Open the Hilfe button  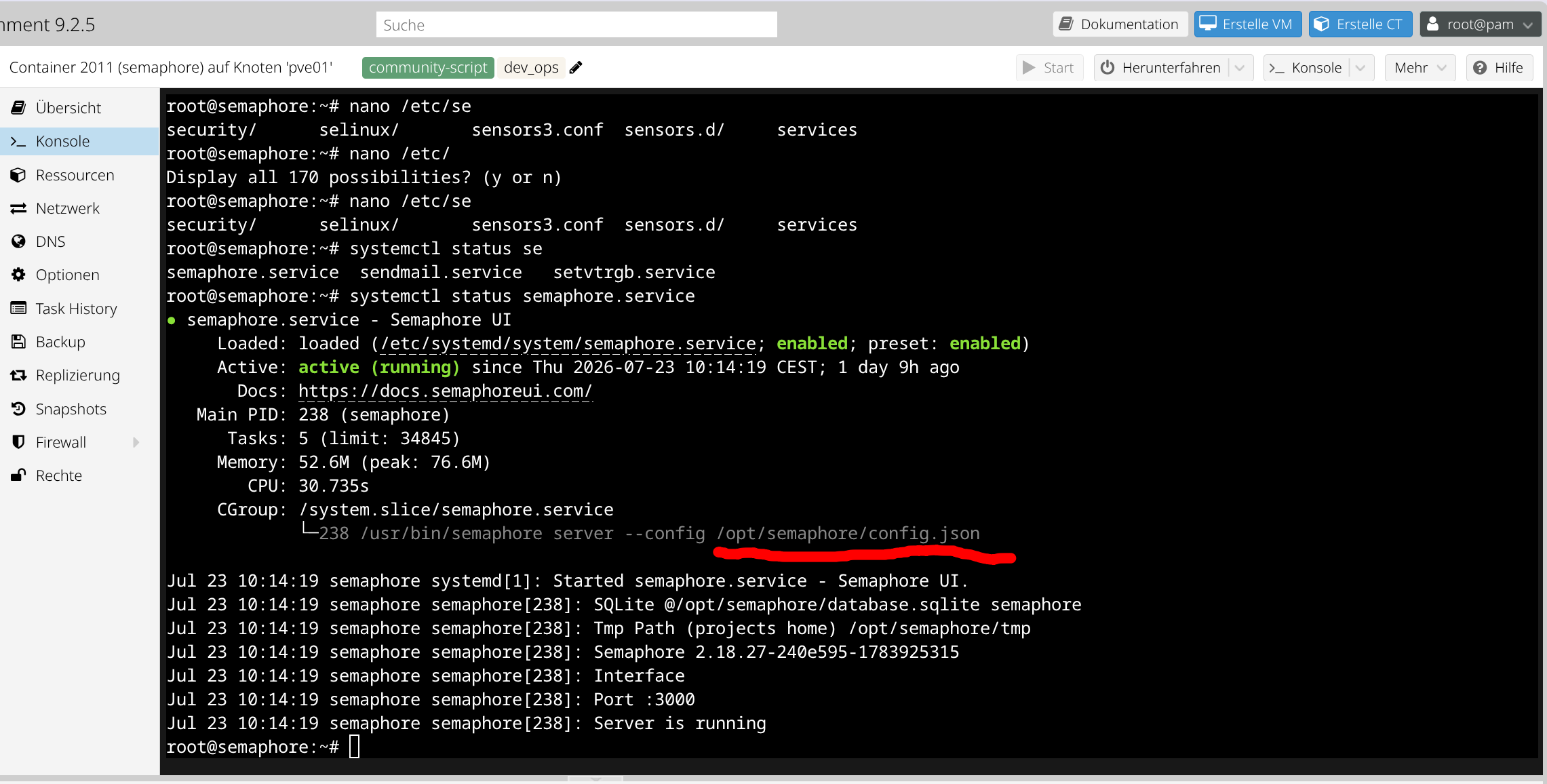(x=1500, y=67)
